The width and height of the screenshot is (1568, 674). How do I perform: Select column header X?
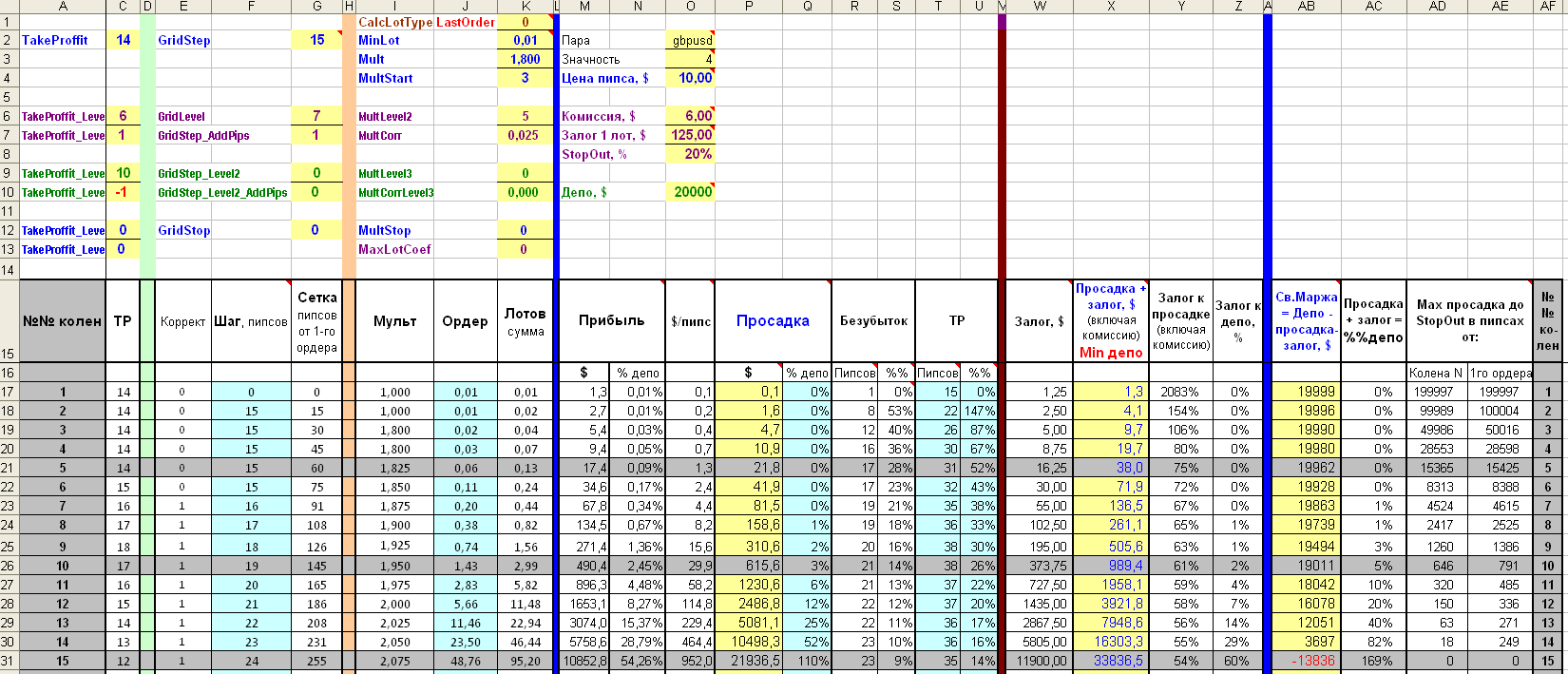(x=1111, y=7)
